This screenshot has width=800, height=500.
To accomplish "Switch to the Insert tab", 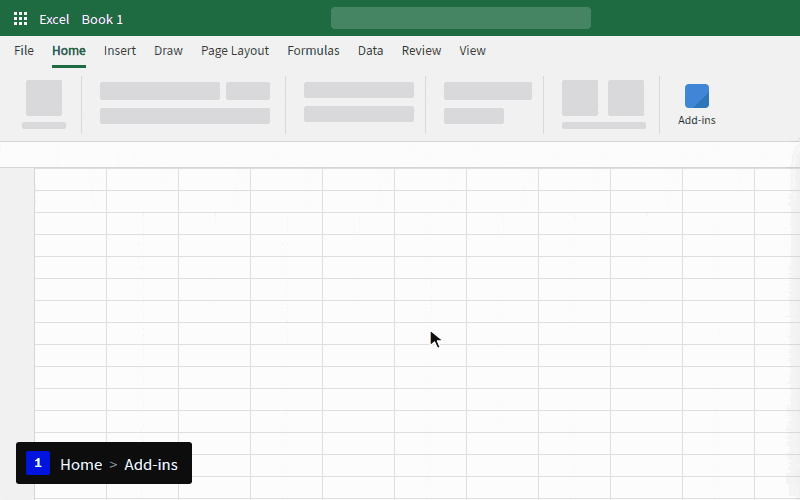I will pyautogui.click(x=120, y=51).
